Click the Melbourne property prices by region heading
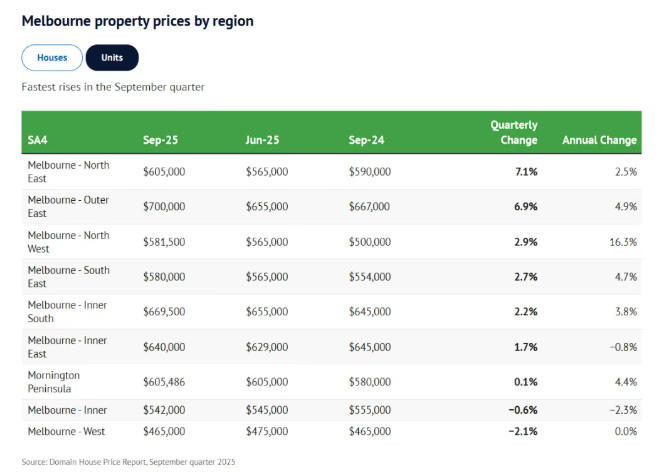The height and width of the screenshot is (476, 656). tap(137, 21)
